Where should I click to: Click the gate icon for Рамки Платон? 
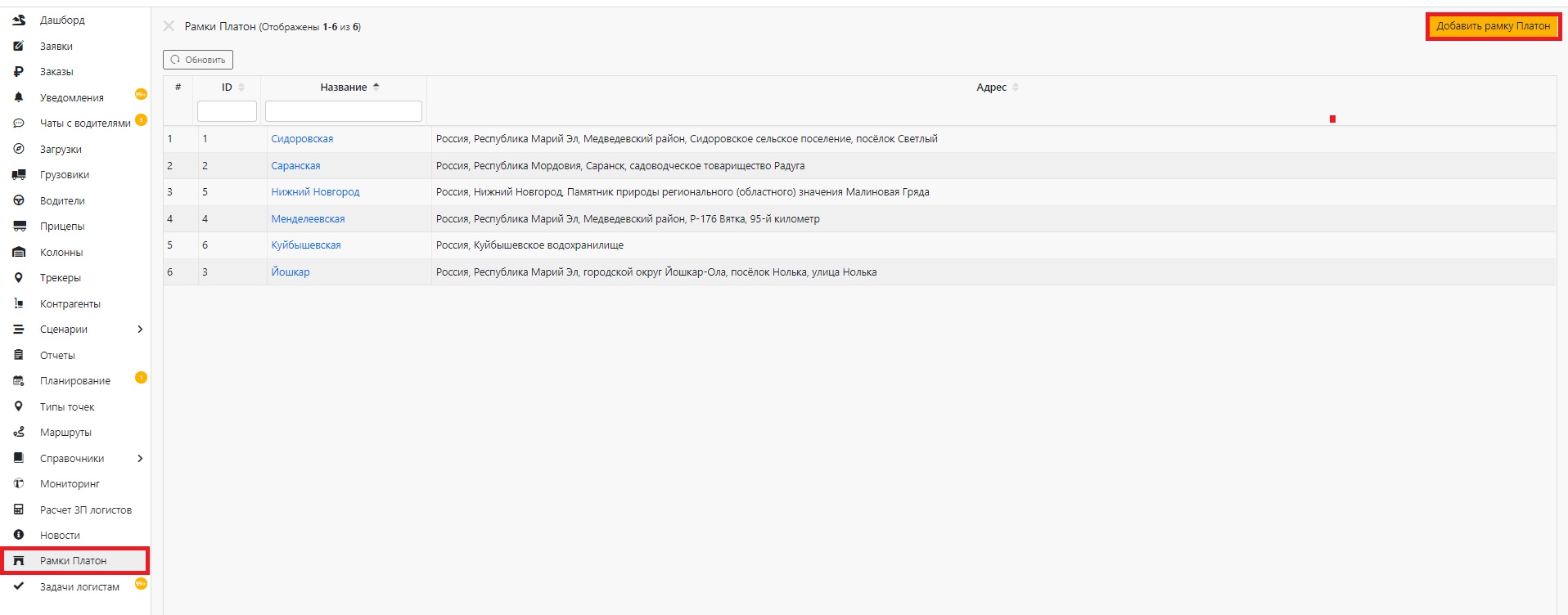point(19,561)
